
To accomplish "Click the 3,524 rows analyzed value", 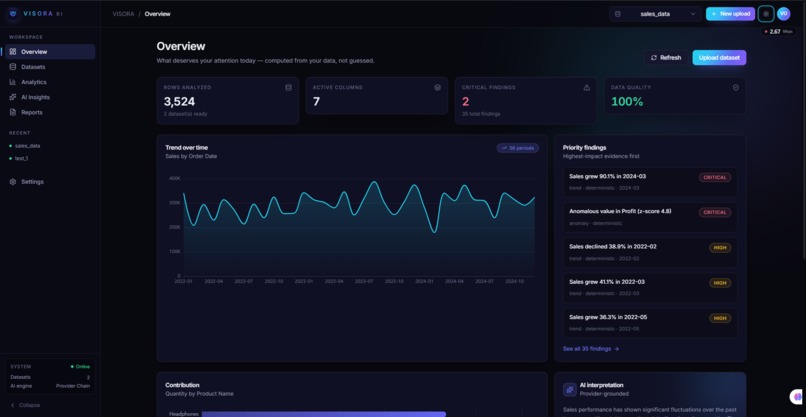I will pos(179,101).
